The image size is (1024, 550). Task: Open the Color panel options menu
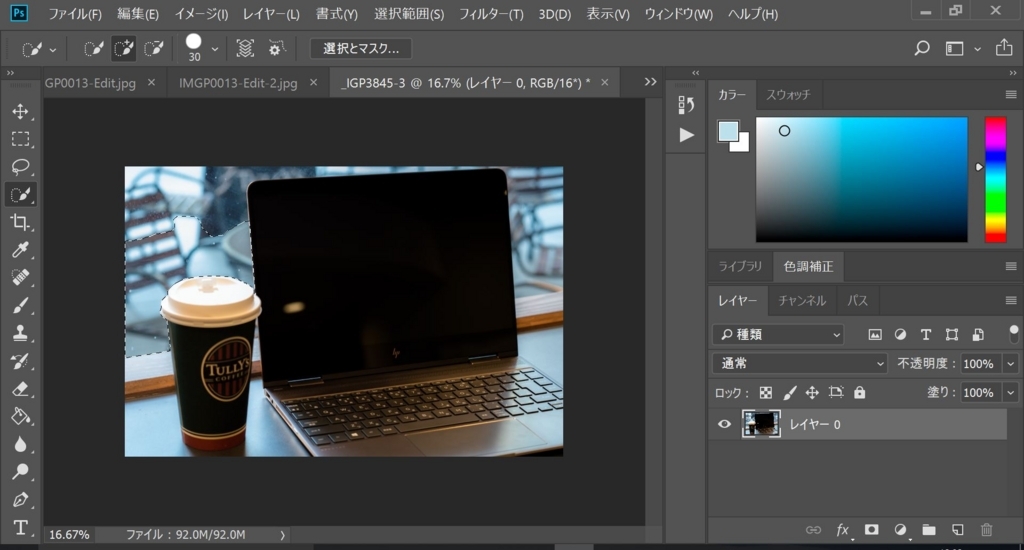(x=1010, y=95)
